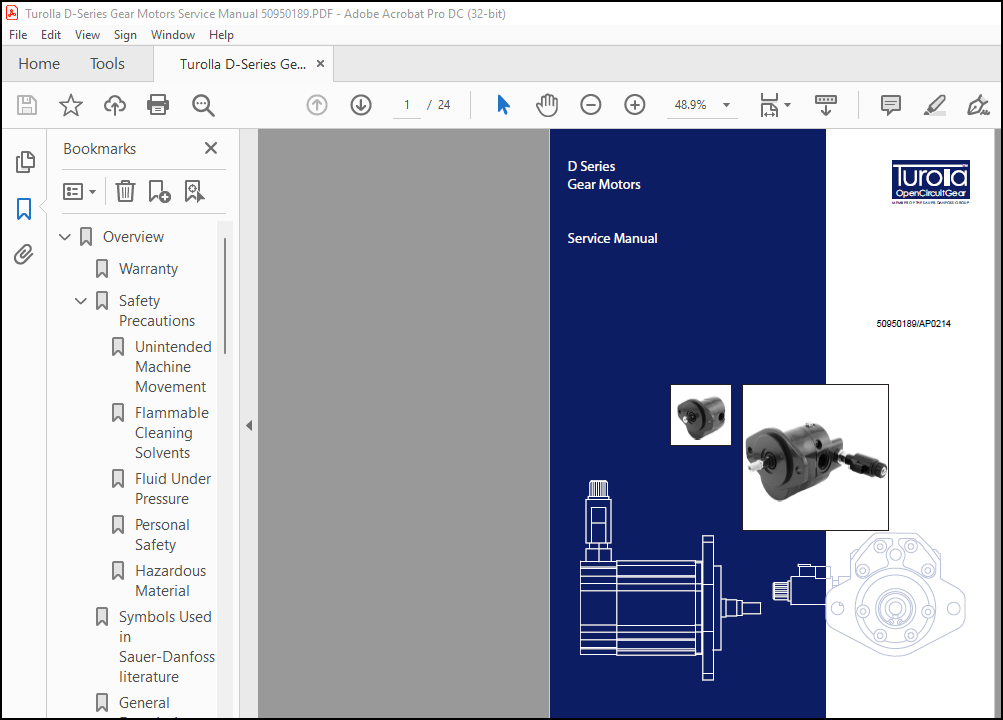Click the scrolling mode read icon

[826, 105]
